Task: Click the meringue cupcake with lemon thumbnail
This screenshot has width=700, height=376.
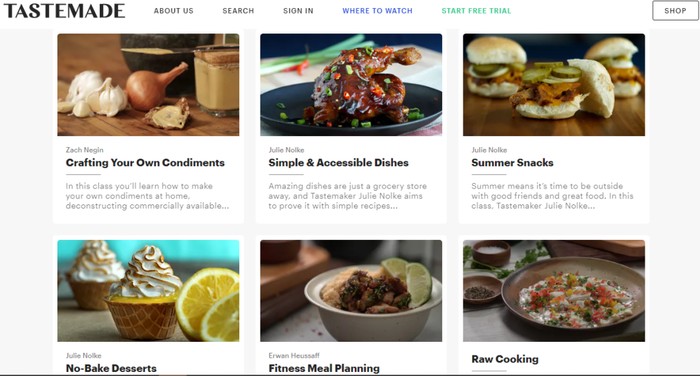Action: (x=148, y=291)
